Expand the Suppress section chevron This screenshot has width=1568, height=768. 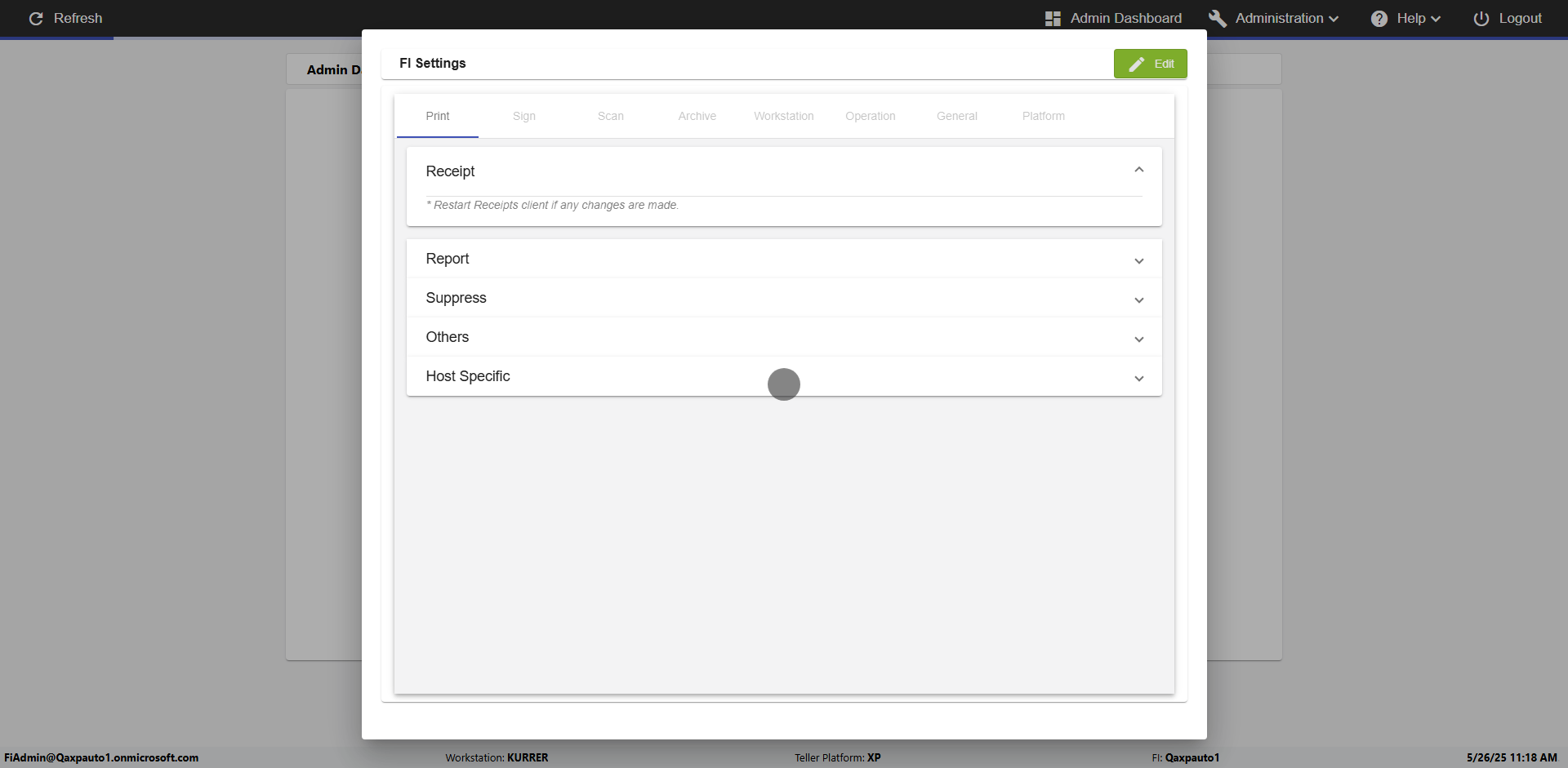(x=1139, y=300)
